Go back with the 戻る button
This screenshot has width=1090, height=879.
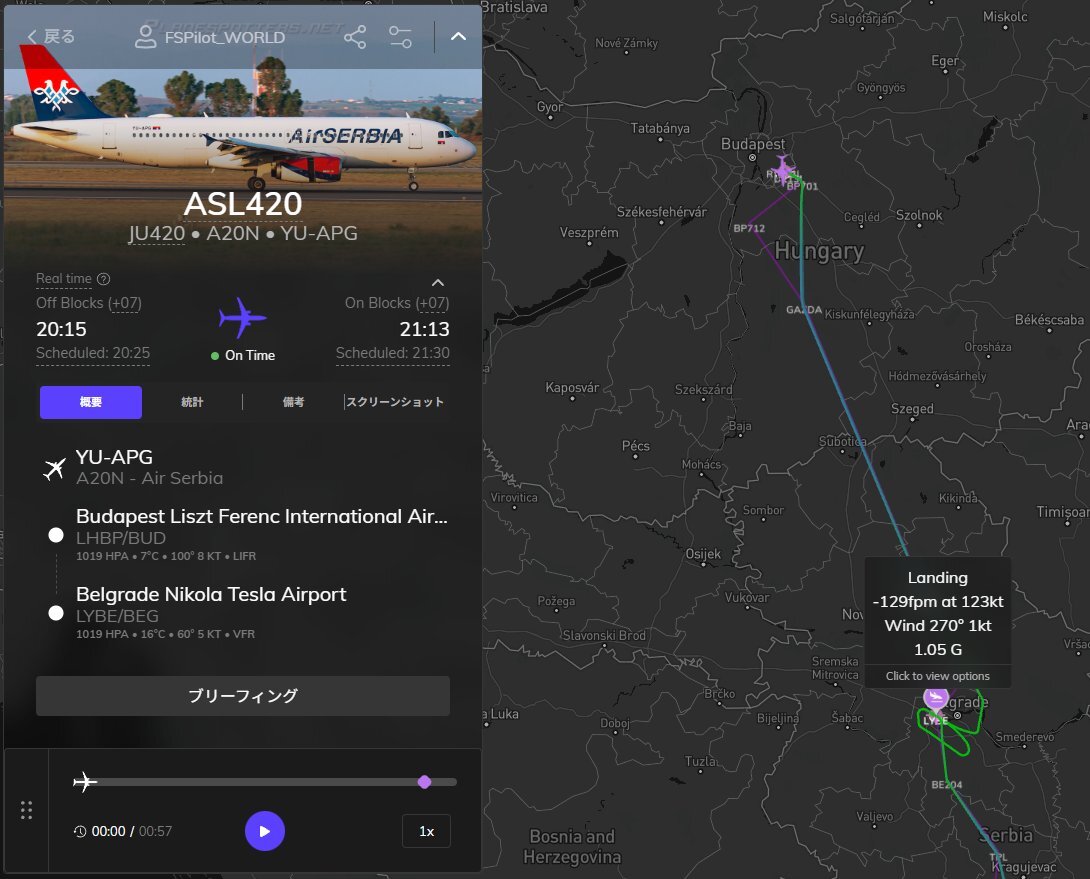pos(51,37)
